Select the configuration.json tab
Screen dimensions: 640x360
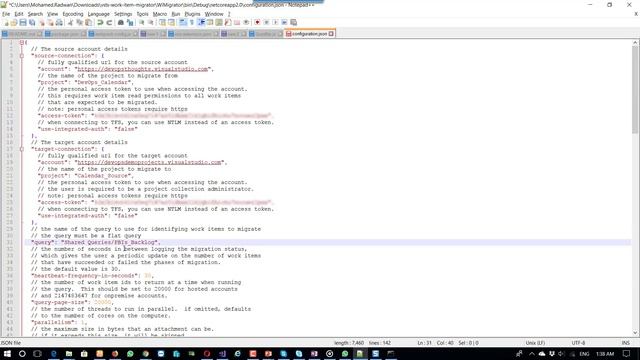point(309,34)
